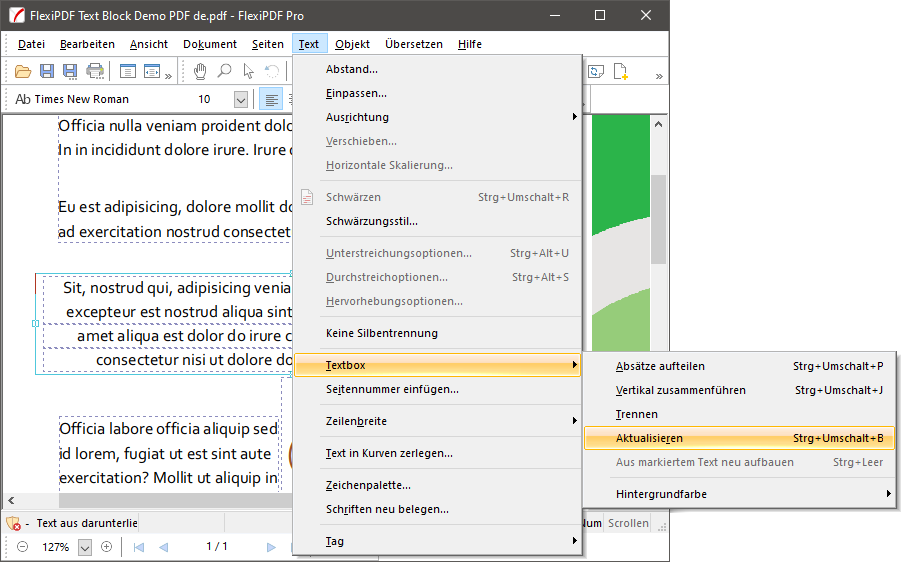
Task: Open the zoom level dropdown
Action: click(x=84, y=547)
